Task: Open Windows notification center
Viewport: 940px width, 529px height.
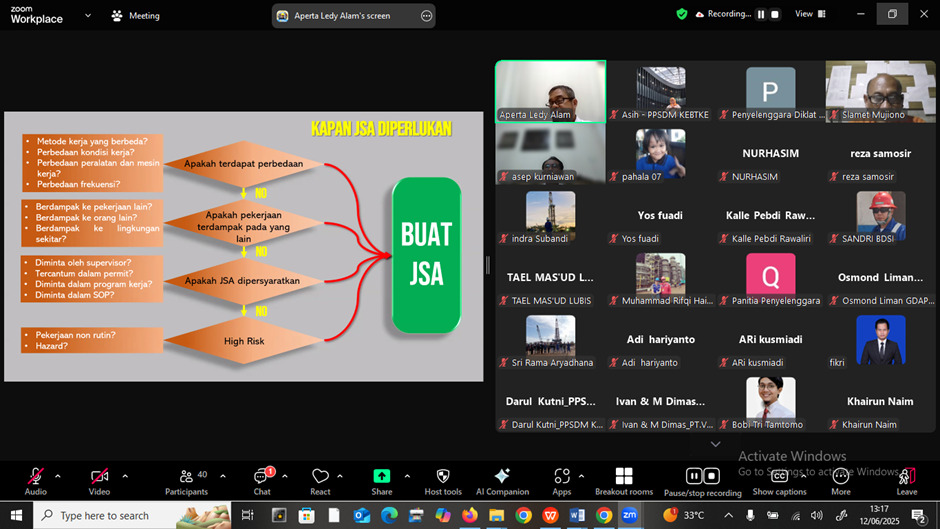Action: point(918,515)
